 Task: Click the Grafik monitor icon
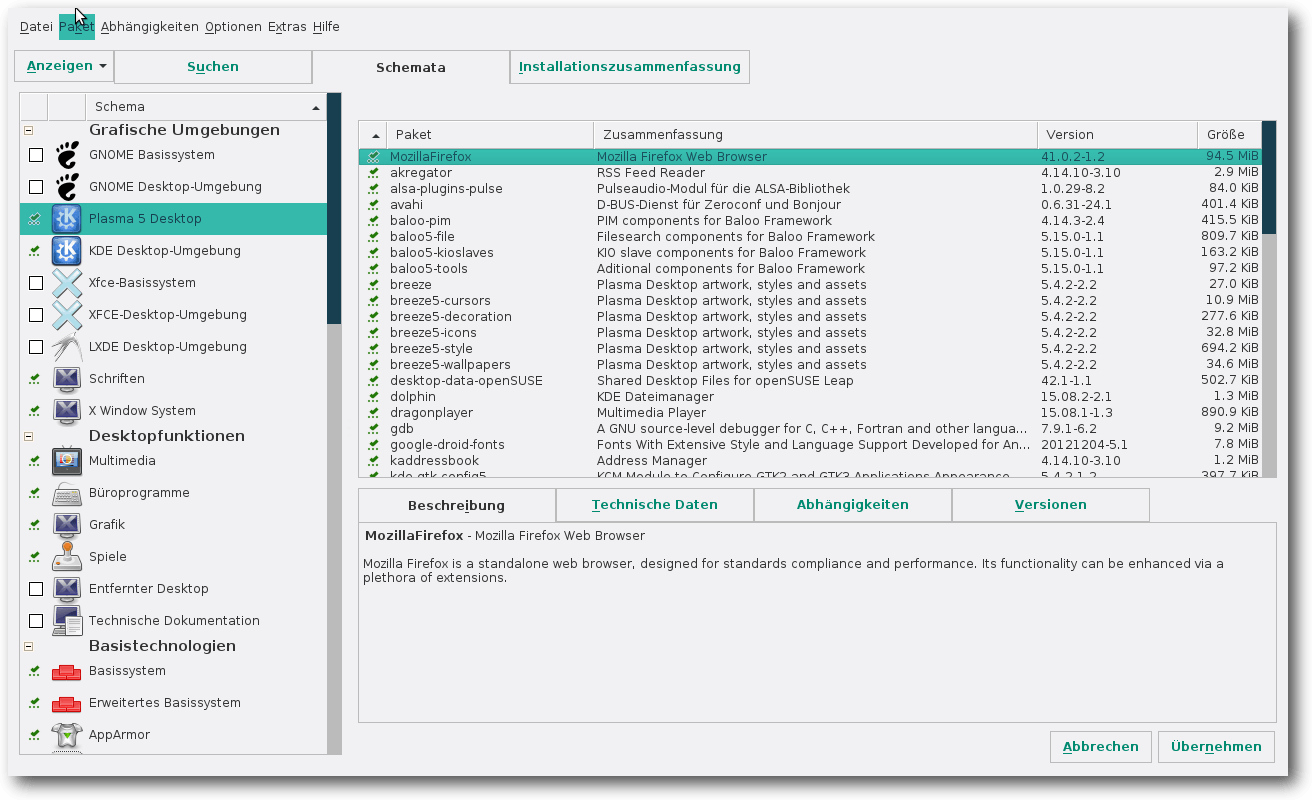click(67, 525)
